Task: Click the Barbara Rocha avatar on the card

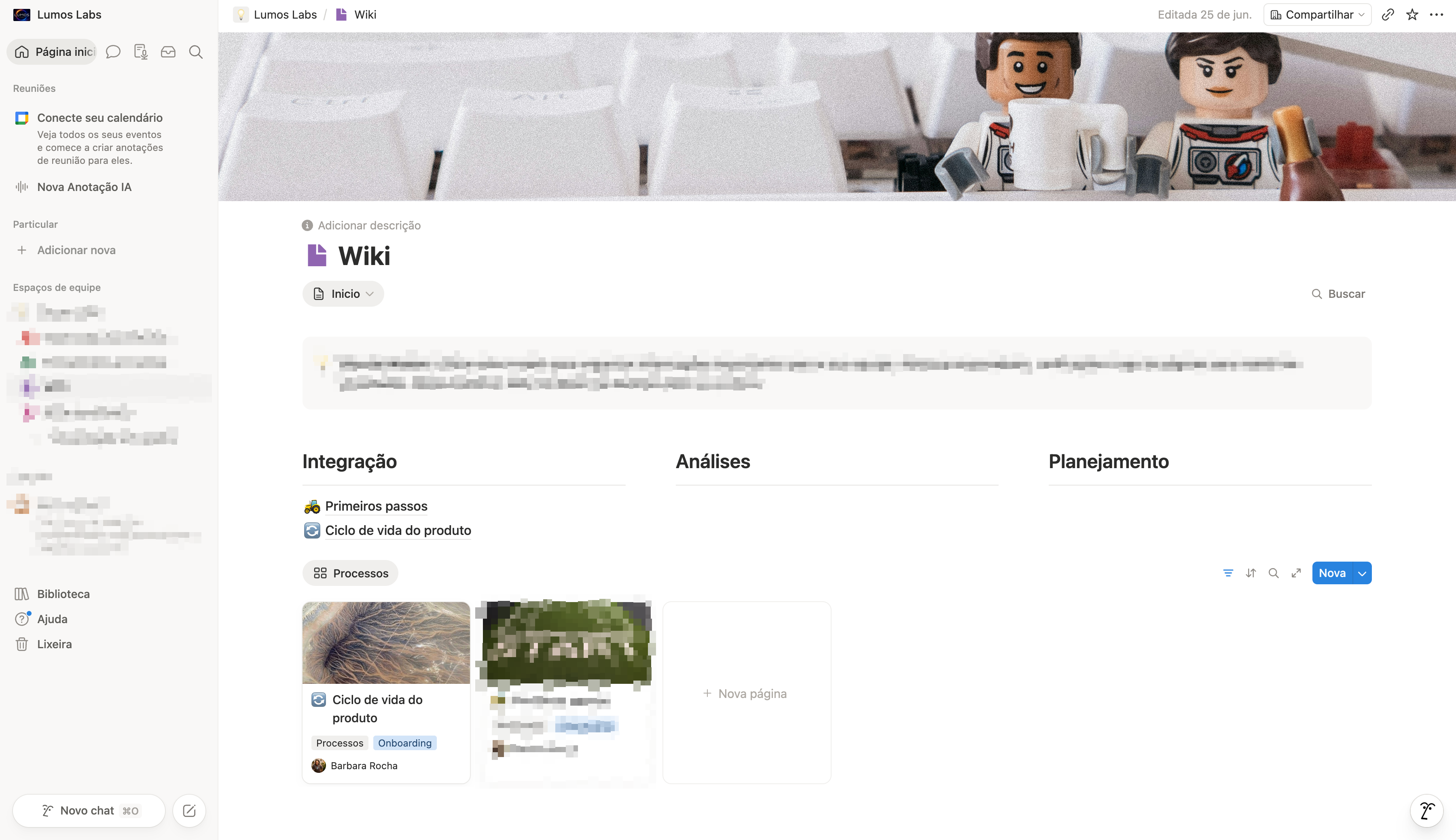Action: [x=318, y=766]
